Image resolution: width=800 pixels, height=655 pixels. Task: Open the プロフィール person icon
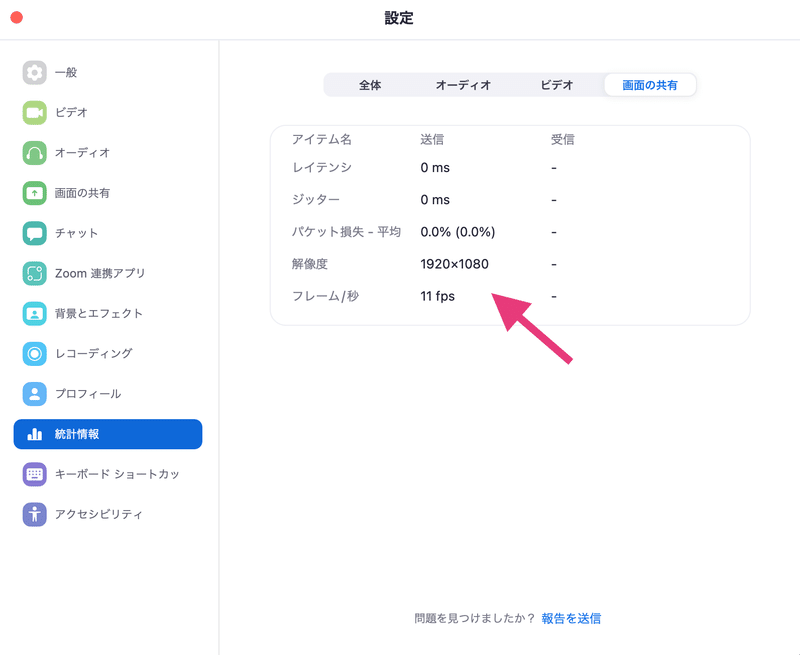click(34, 394)
